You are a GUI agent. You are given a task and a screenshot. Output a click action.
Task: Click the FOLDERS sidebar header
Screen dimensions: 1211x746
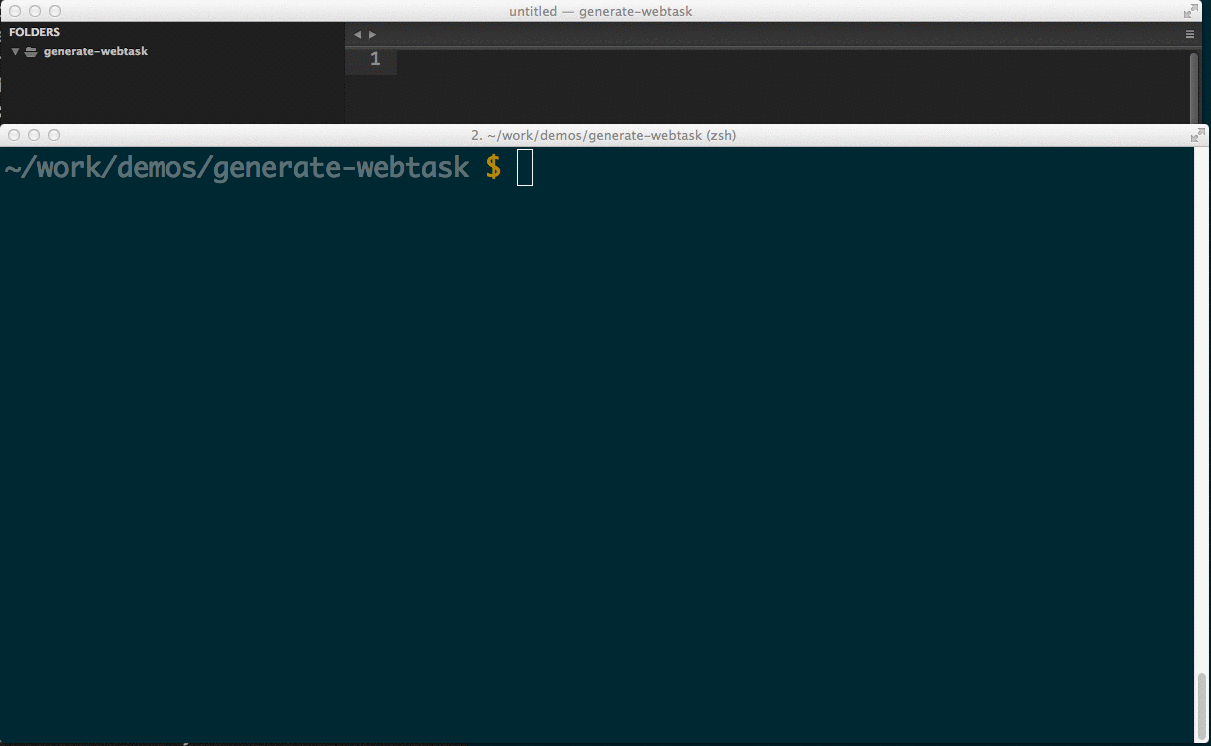point(35,32)
